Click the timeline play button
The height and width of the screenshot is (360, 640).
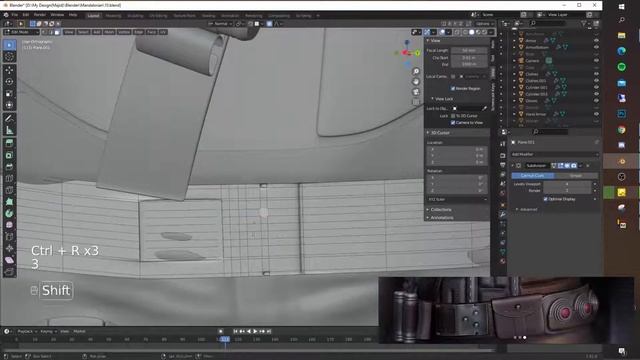(255, 331)
